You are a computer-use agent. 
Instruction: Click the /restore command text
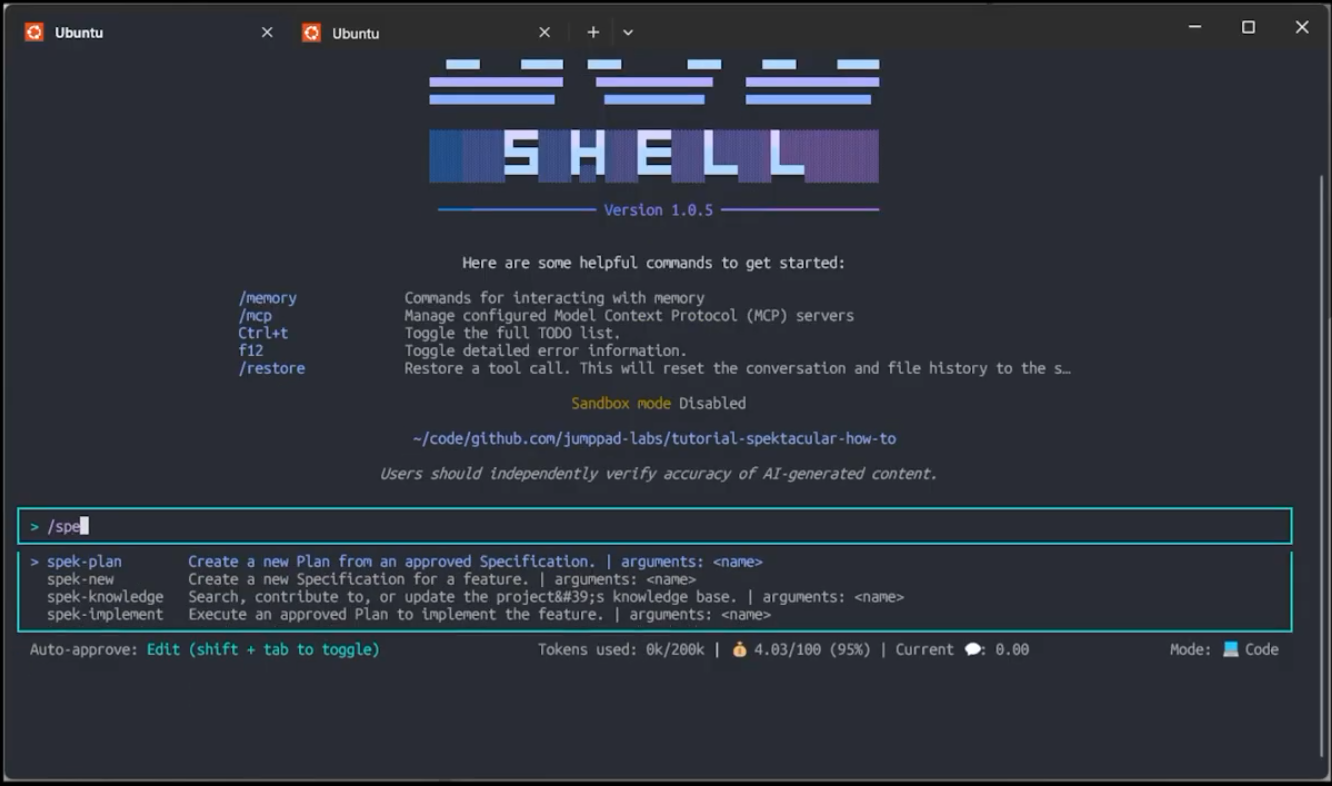click(271, 368)
